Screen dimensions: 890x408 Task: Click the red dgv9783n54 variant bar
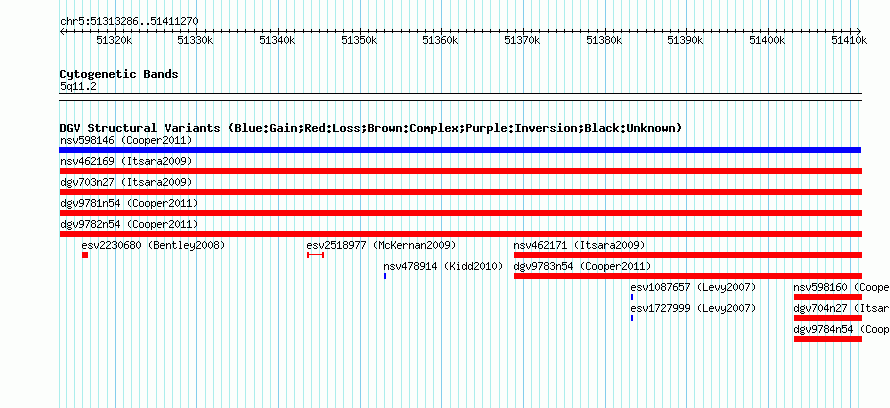pyautogui.click(x=688, y=276)
